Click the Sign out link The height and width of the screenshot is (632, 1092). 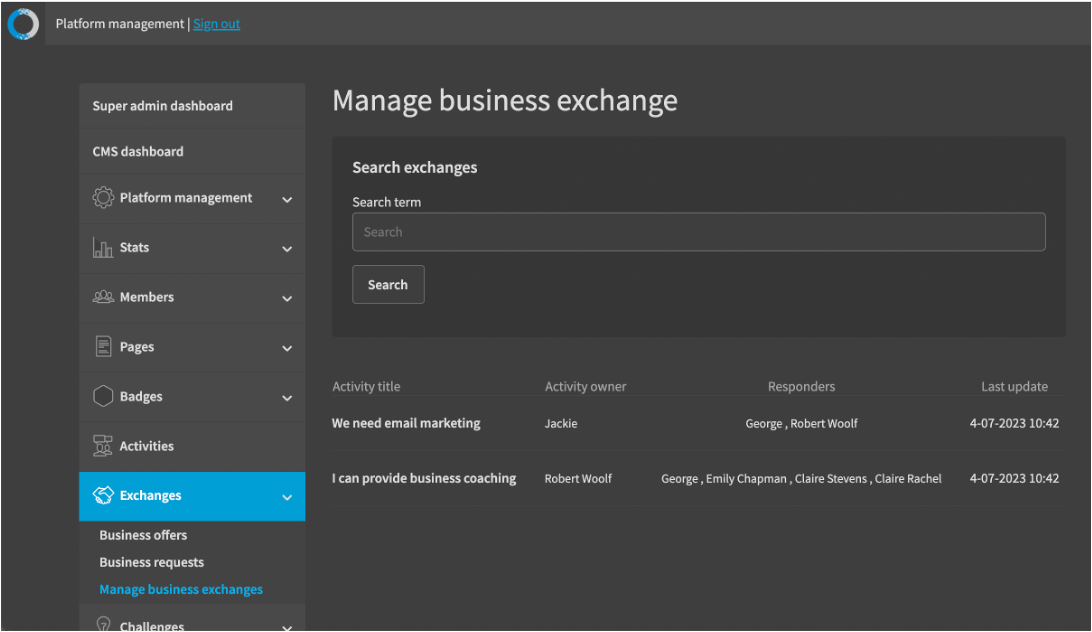[216, 23]
